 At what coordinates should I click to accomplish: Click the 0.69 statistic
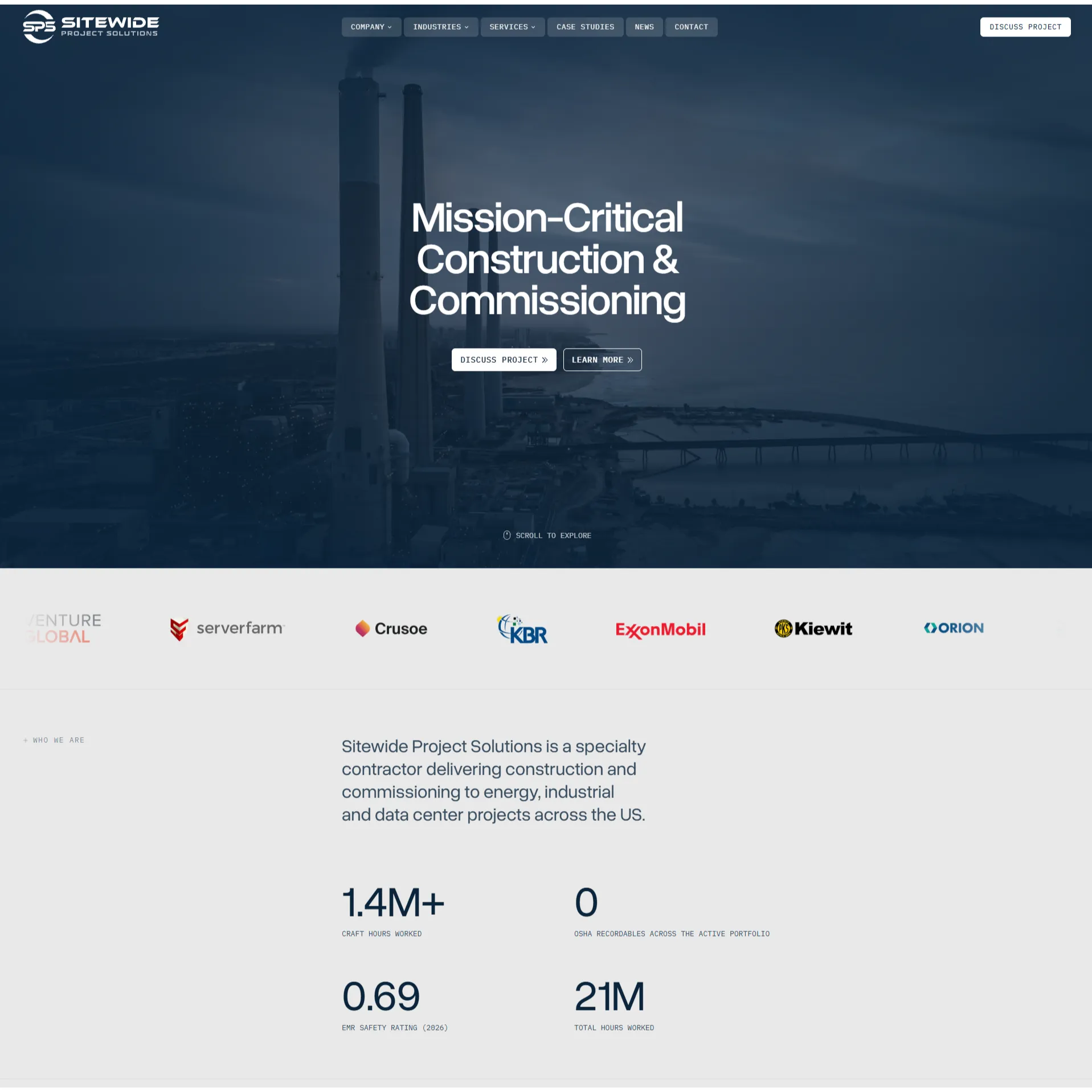pyautogui.click(x=381, y=996)
